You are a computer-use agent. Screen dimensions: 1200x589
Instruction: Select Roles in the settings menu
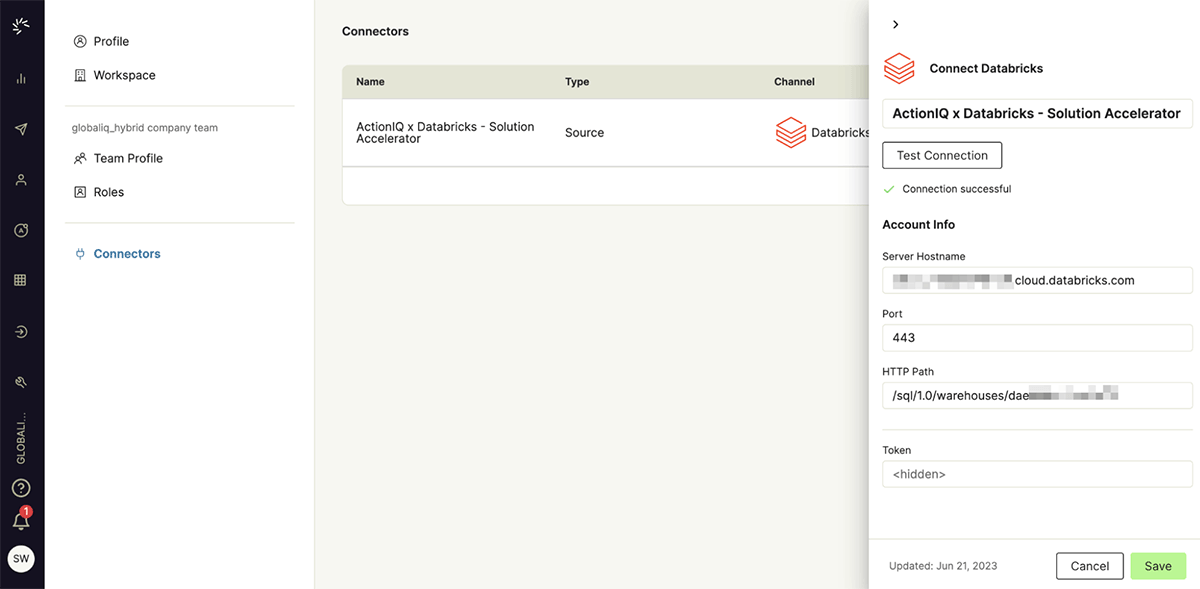pos(109,192)
